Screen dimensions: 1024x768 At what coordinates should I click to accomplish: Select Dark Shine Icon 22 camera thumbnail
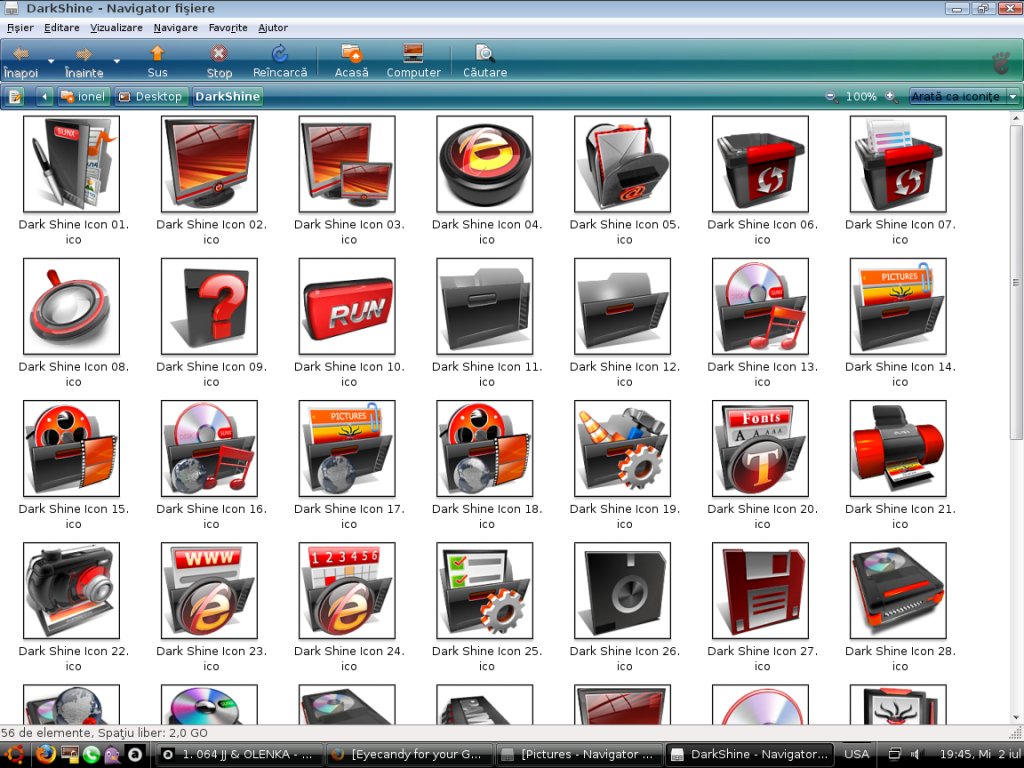(71, 591)
